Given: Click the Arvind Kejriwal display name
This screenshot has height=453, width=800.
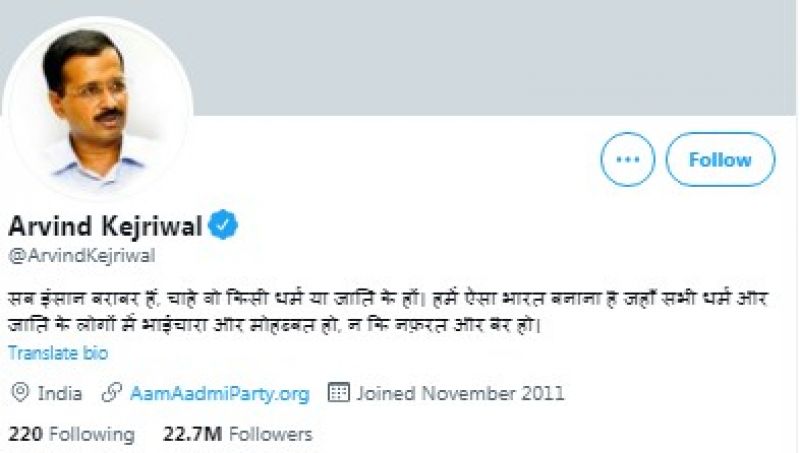Looking at the screenshot, I should click(104, 226).
